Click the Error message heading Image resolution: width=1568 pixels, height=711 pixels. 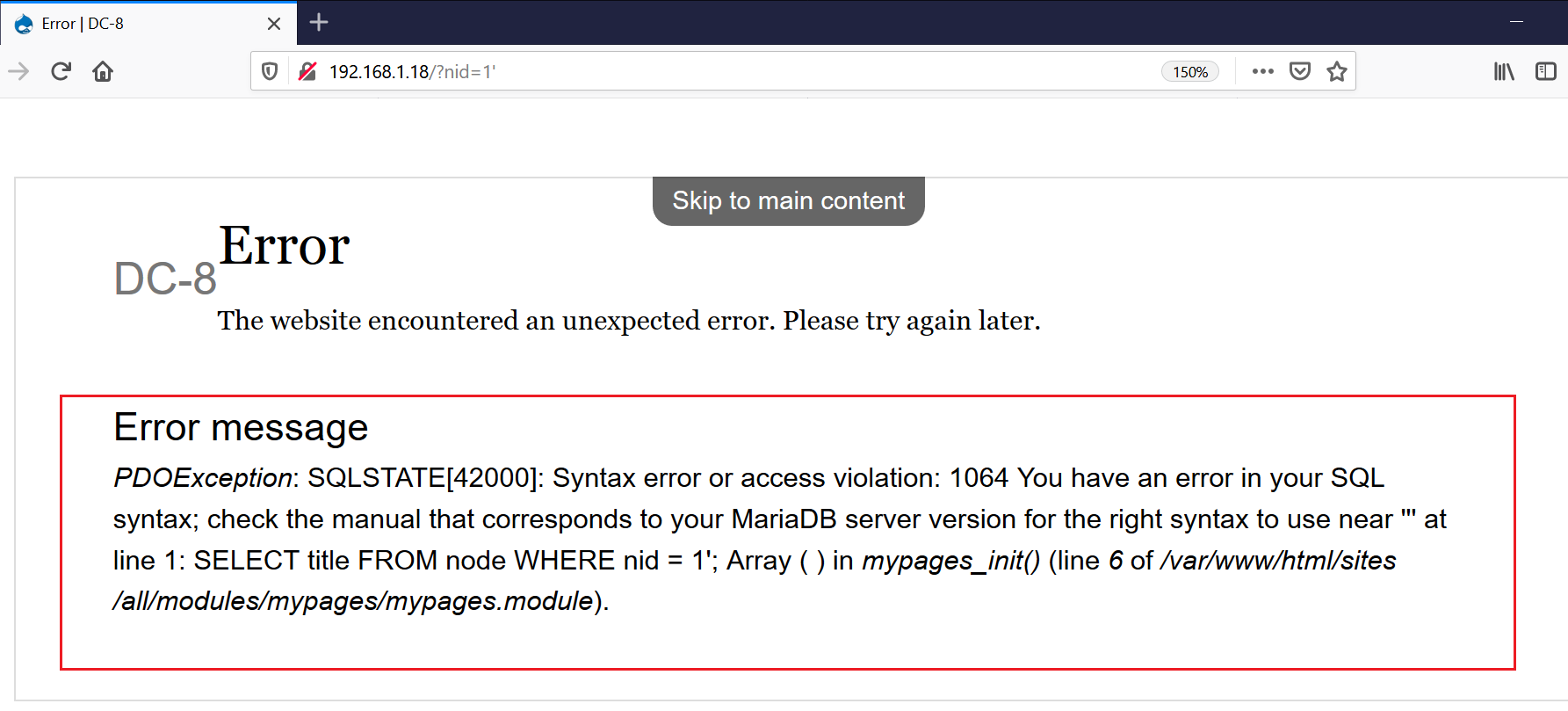(x=241, y=428)
